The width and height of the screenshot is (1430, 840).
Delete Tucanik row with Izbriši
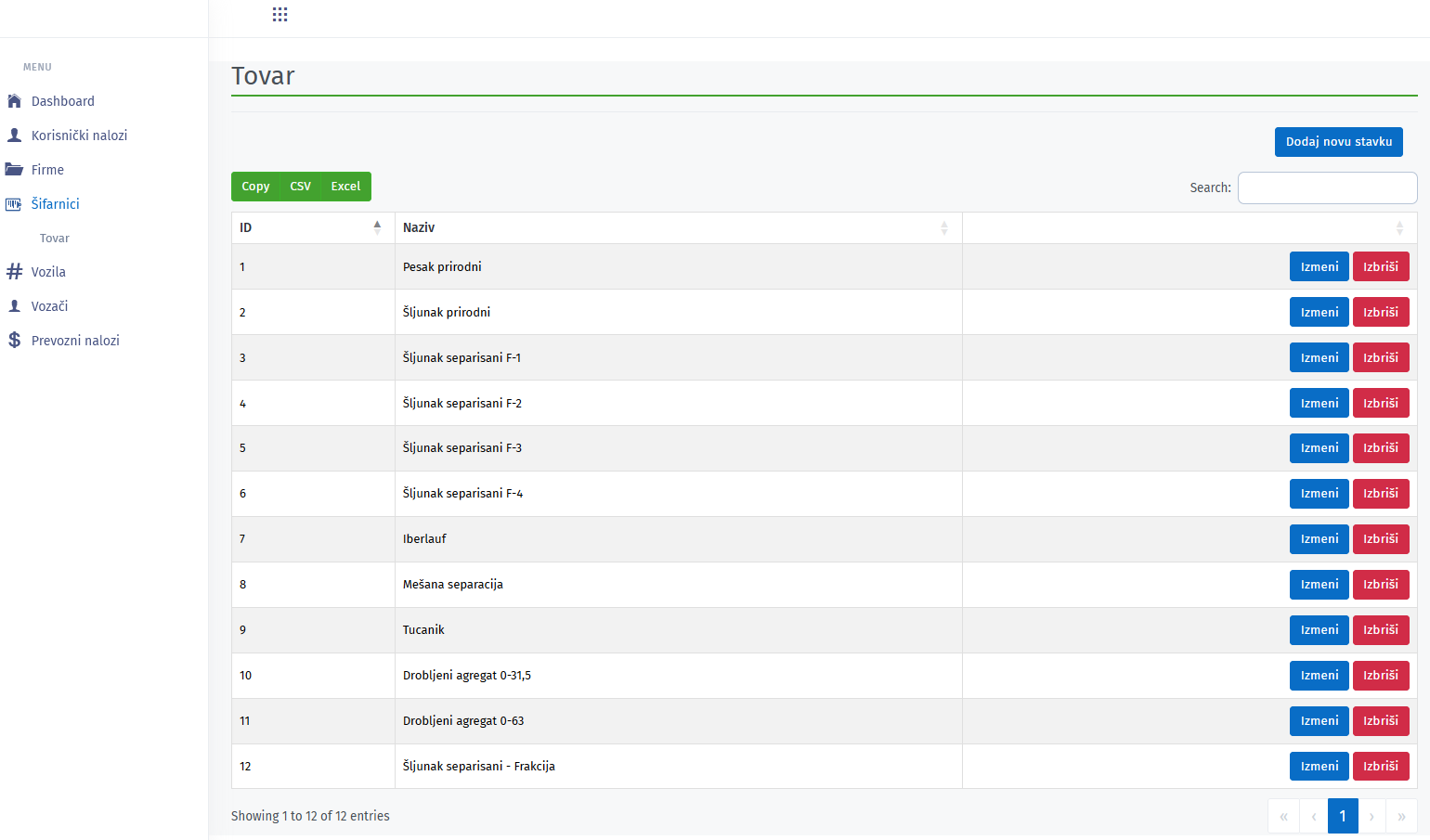click(x=1380, y=630)
